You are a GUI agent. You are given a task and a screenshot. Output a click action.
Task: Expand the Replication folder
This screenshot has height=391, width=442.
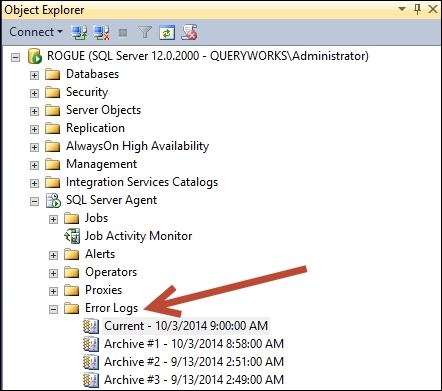[x=34, y=129]
